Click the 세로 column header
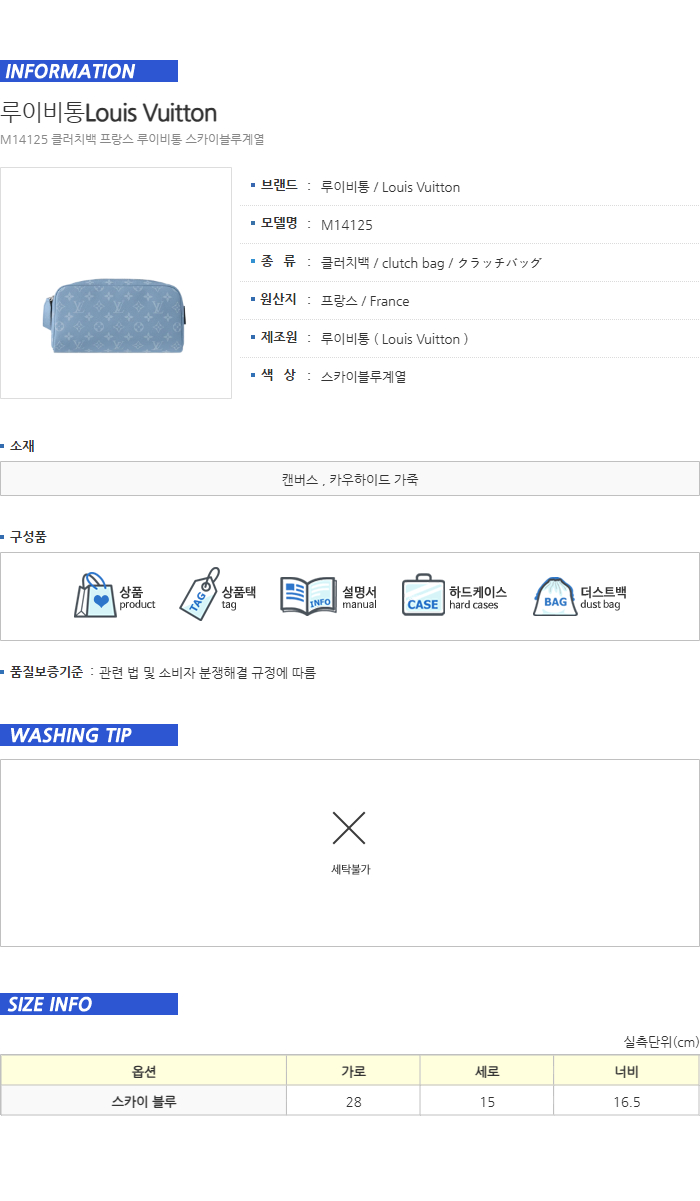The width and height of the screenshot is (700, 1201). (487, 1071)
